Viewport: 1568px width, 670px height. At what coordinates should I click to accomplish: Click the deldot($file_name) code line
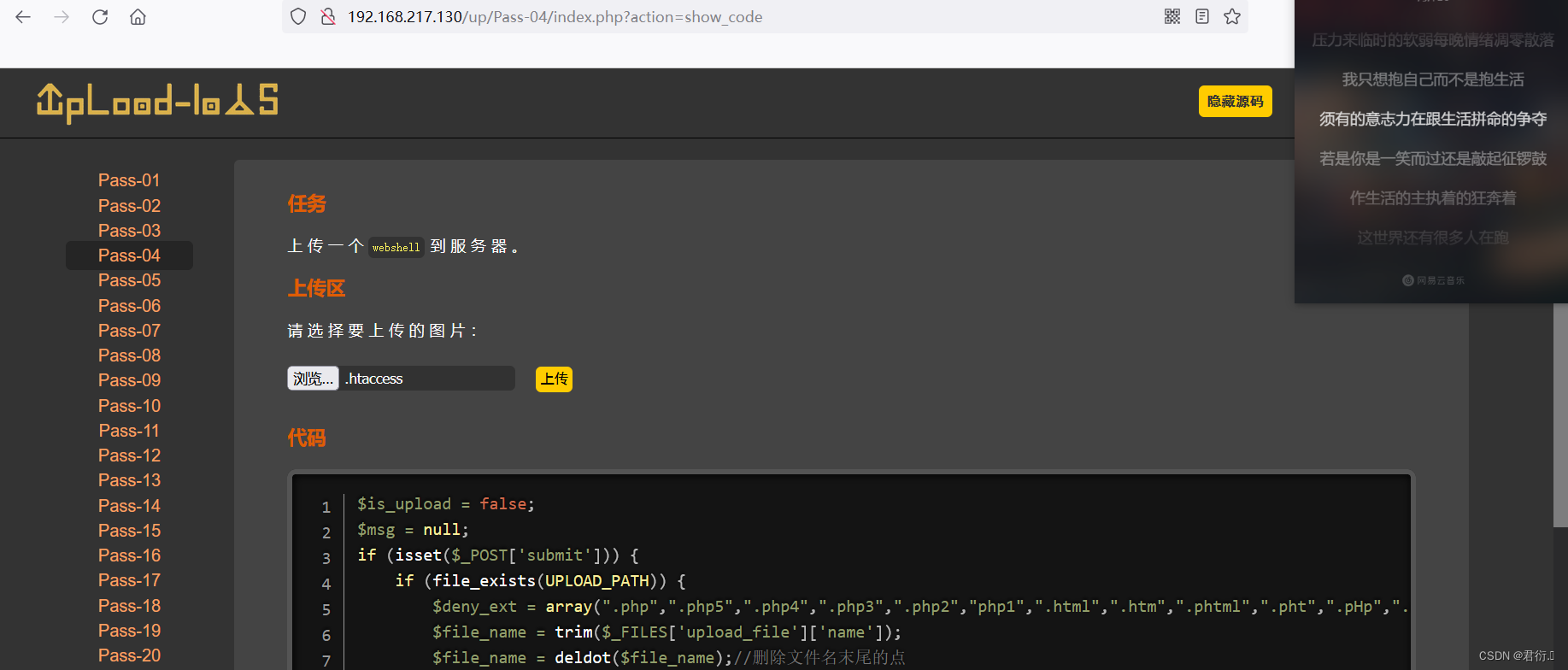(x=668, y=657)
